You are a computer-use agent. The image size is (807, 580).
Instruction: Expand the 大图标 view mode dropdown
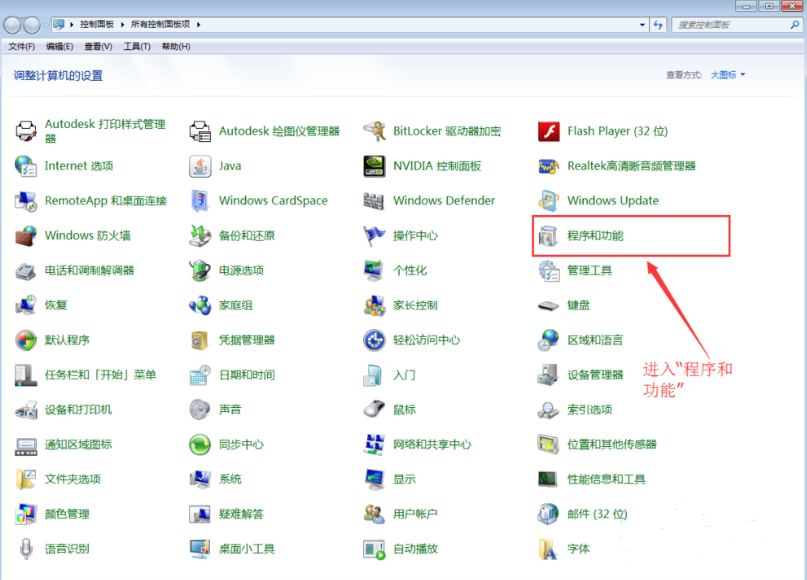pyautogui.click(x=728, y=75)
